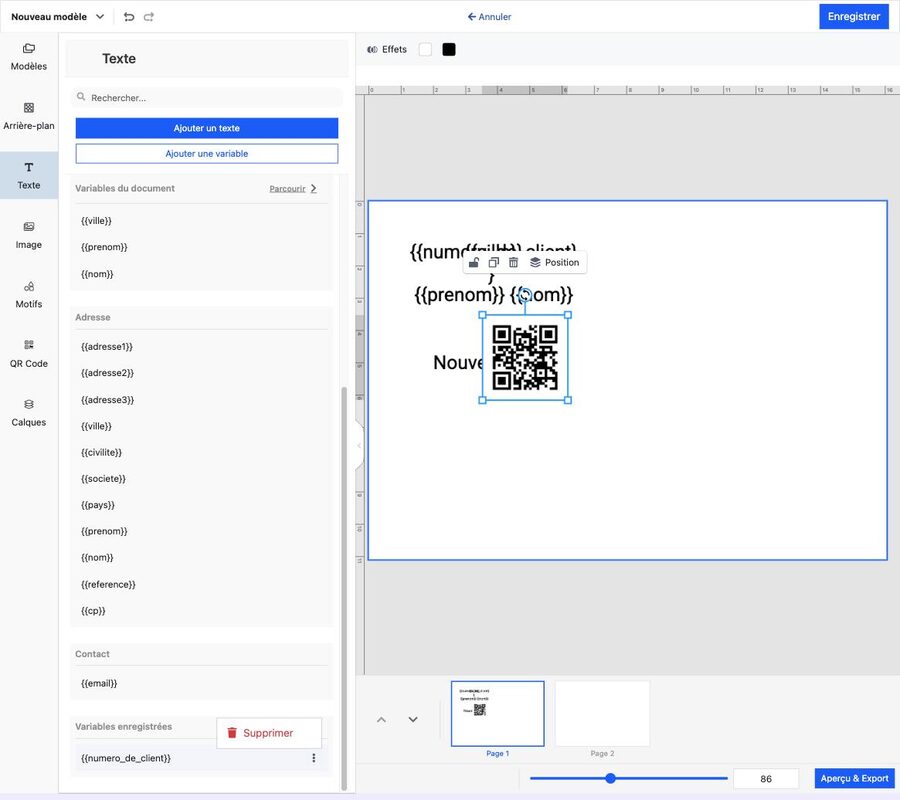
Task: Click the search magnifier icon
Action: (82, 97)
